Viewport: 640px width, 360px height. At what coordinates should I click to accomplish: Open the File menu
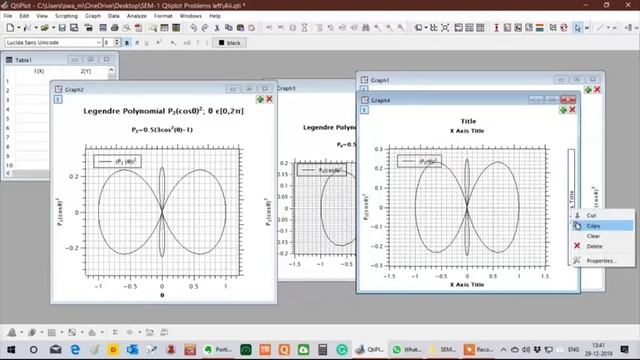pos(8,16)
